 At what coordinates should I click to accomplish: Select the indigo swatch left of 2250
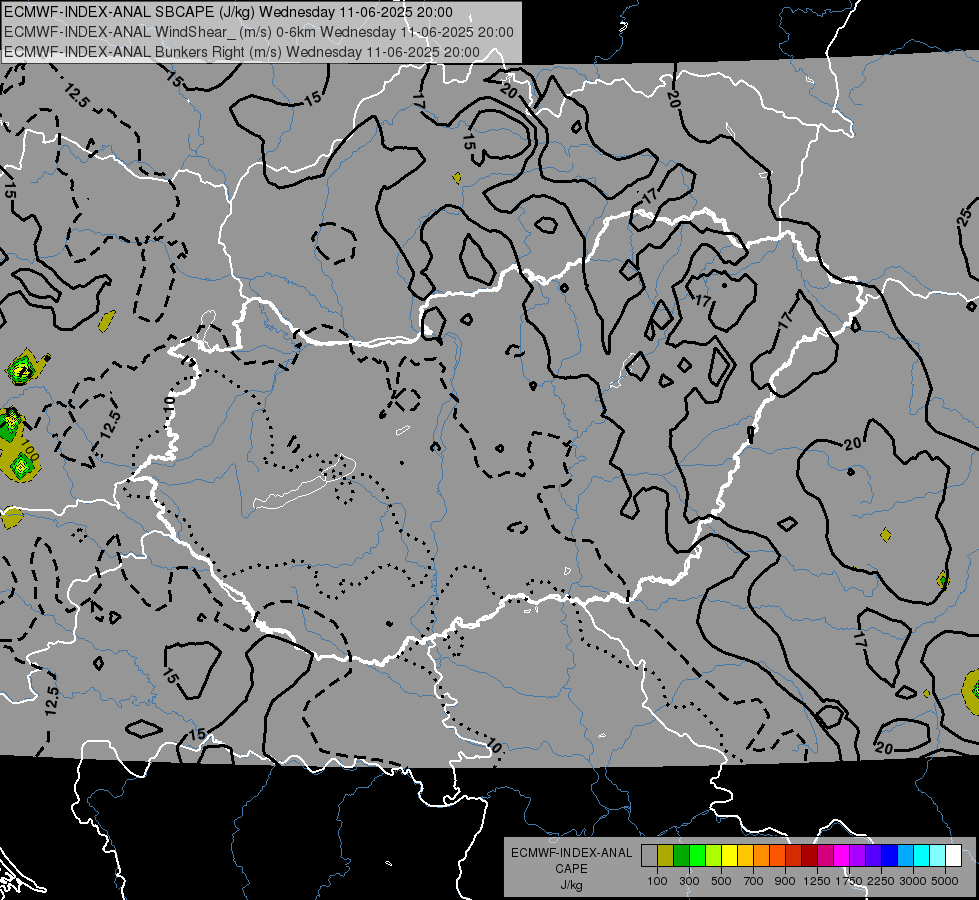(874, 855)
